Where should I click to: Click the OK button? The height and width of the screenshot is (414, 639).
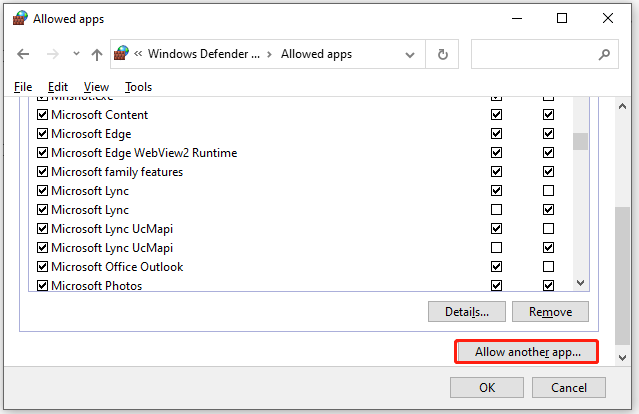[487, 387]
